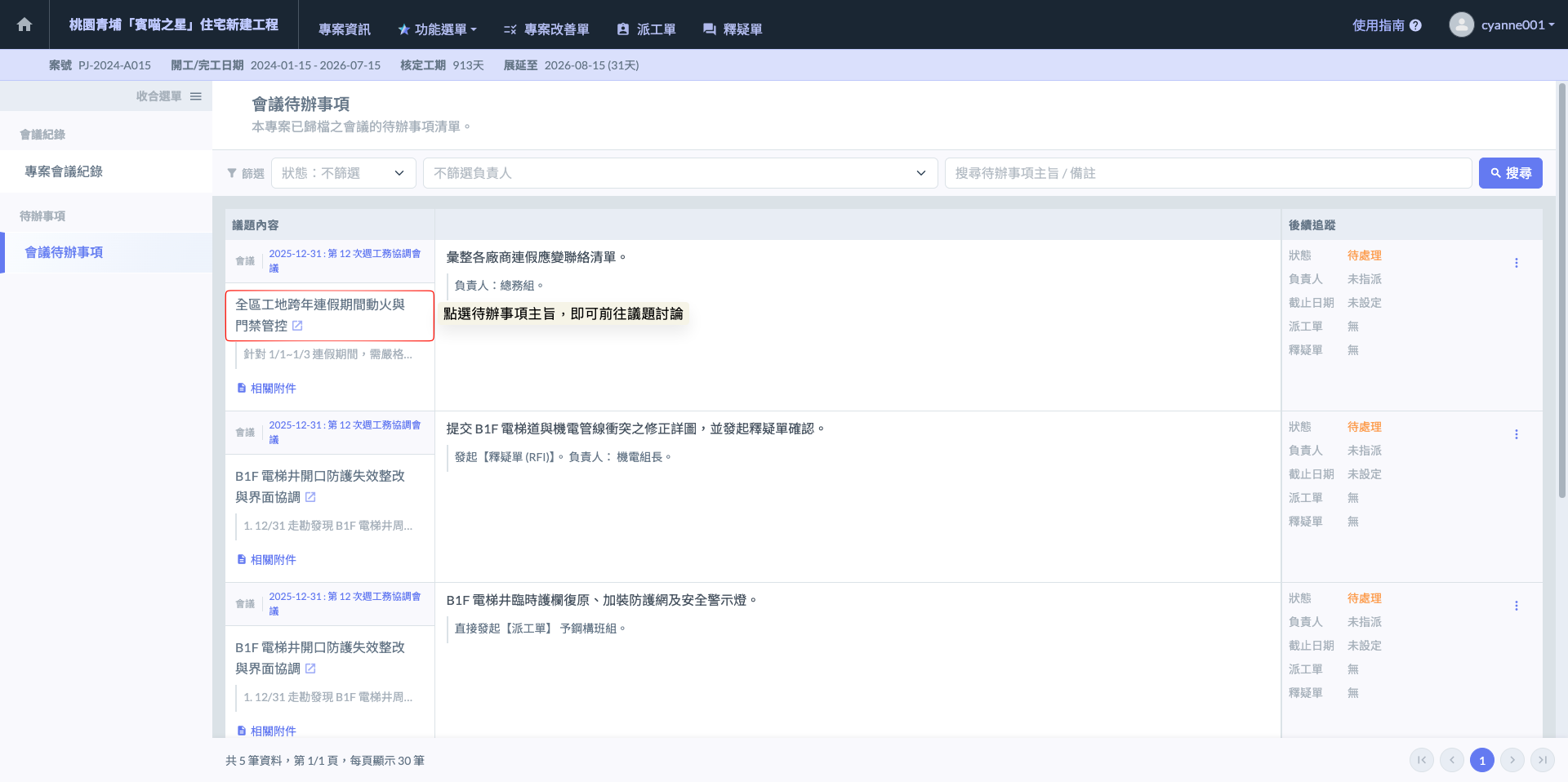The image size is (1568, 782).
Task: Click the next page chevron in pagination
Action: (x=1512, y=760)
